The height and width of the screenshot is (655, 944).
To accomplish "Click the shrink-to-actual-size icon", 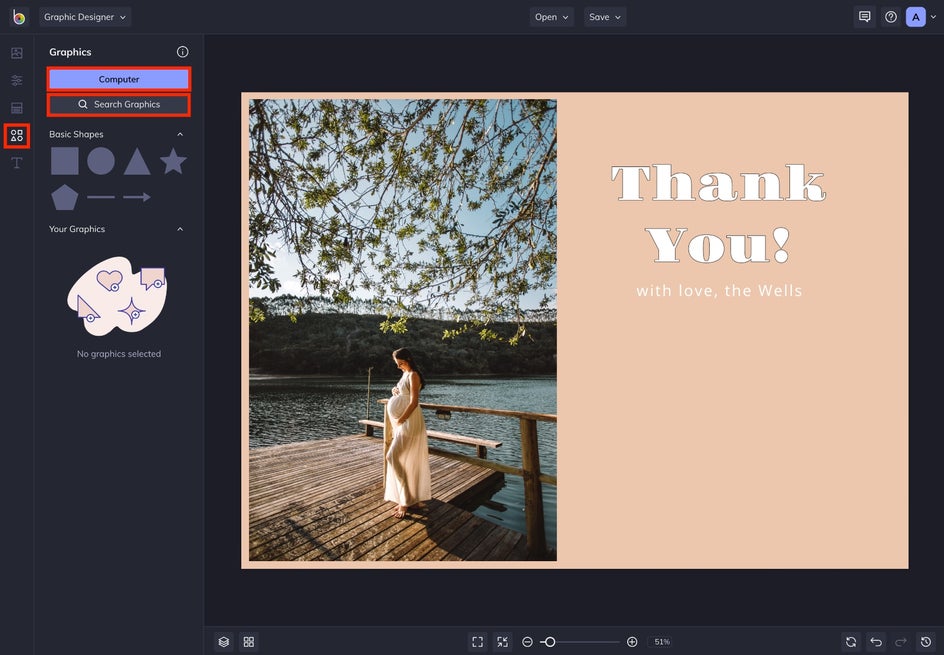I will (503, 642).
